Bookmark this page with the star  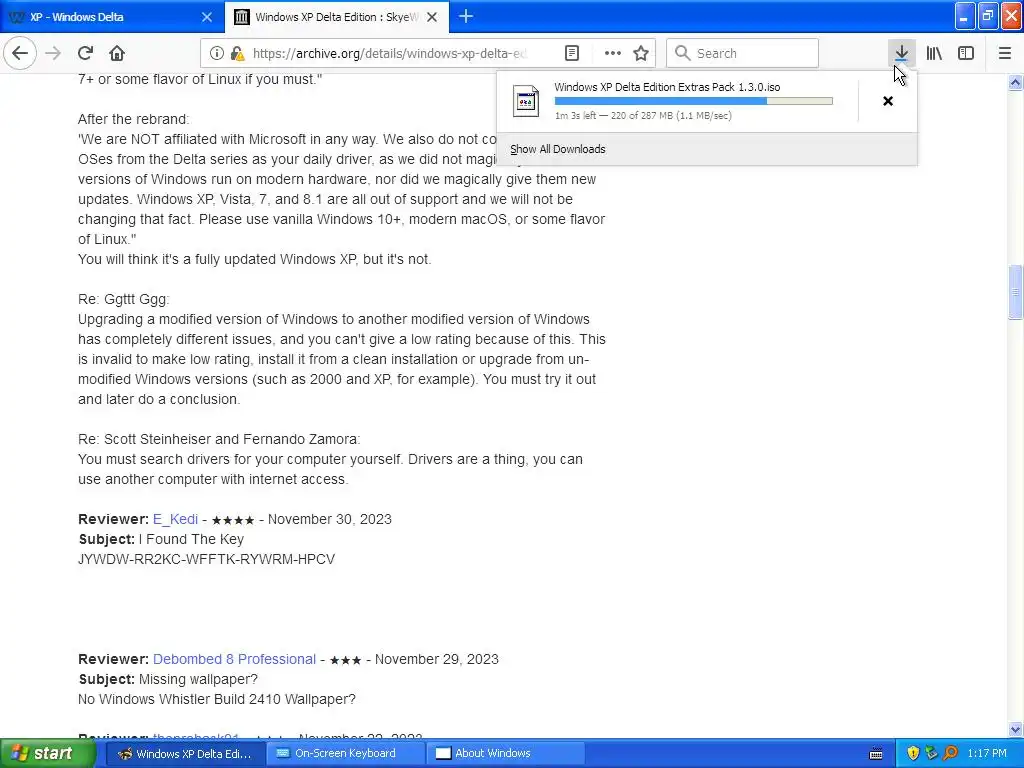[x=641, y=53]
